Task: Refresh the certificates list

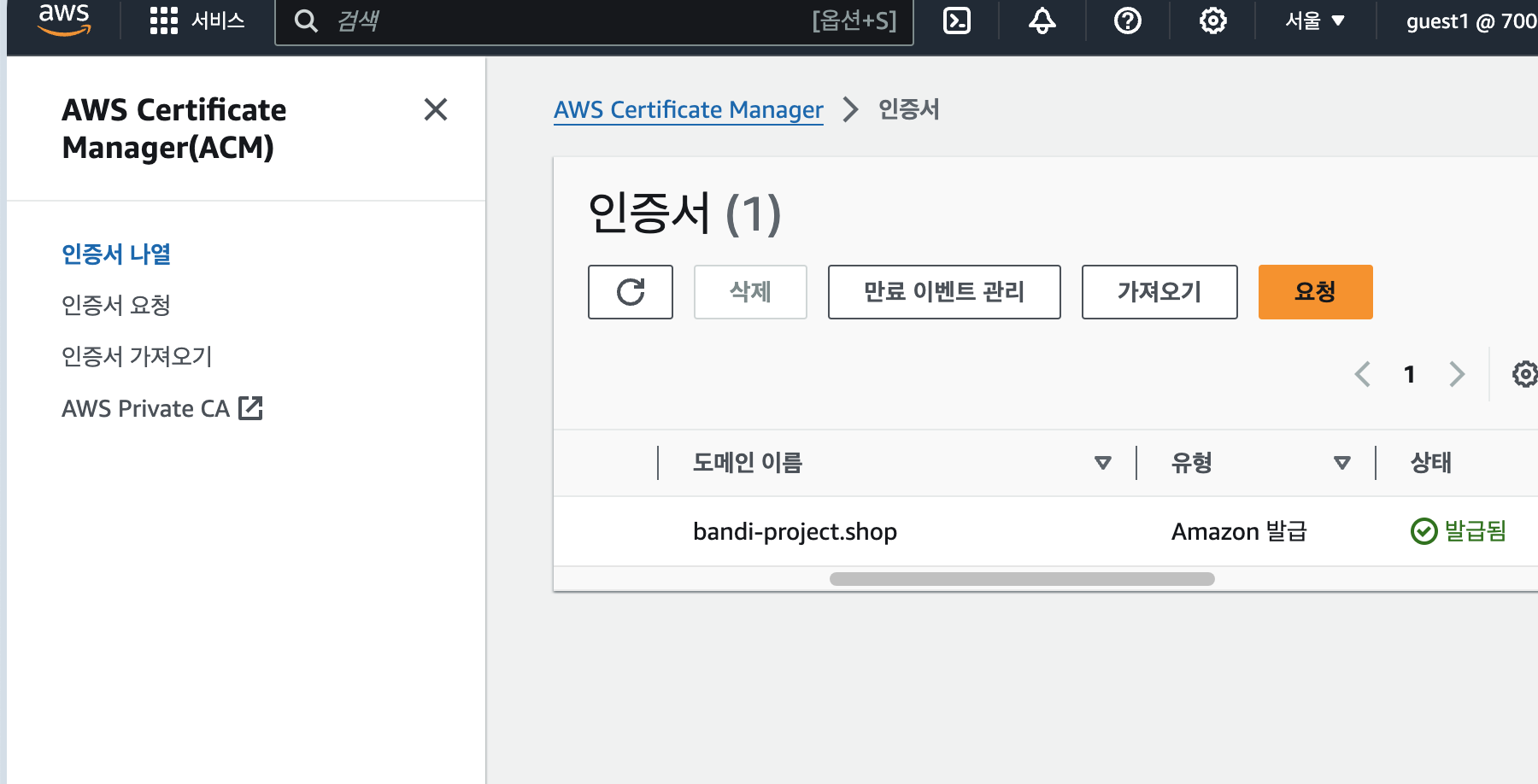Action: coord(631,292)
